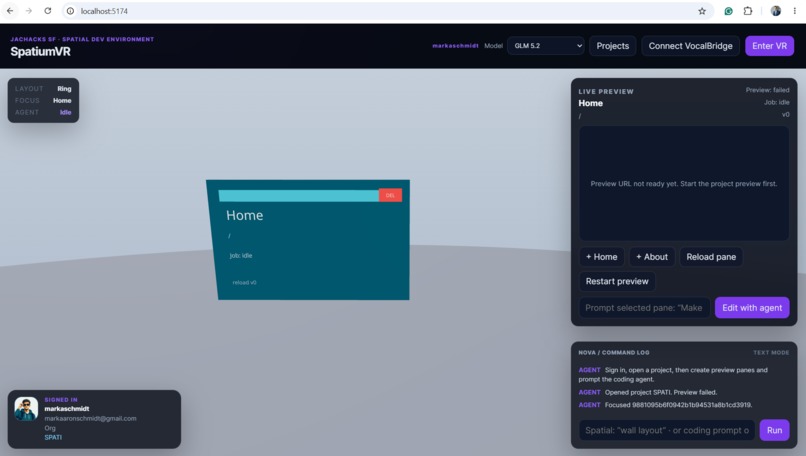This screenshot has height=456, width=806.
Task: Click the TEXT MODE label in command log
Action: tap(771, 353)
